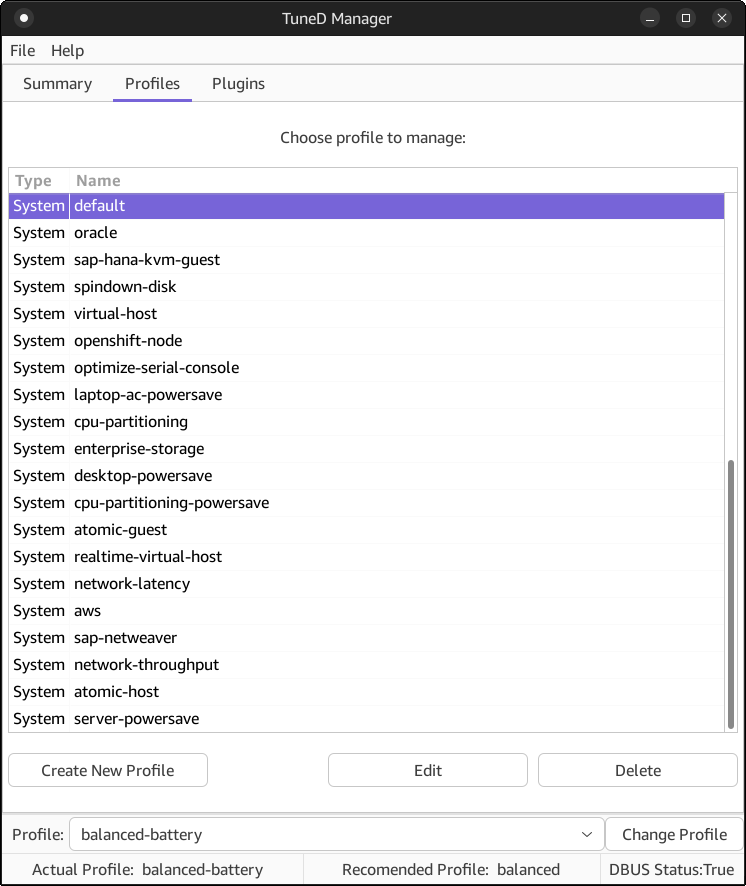The height and width of the screenshot is (886, 746).
Task: Select the sap-hana-kvm-guest profile
Action: point(366,260)
